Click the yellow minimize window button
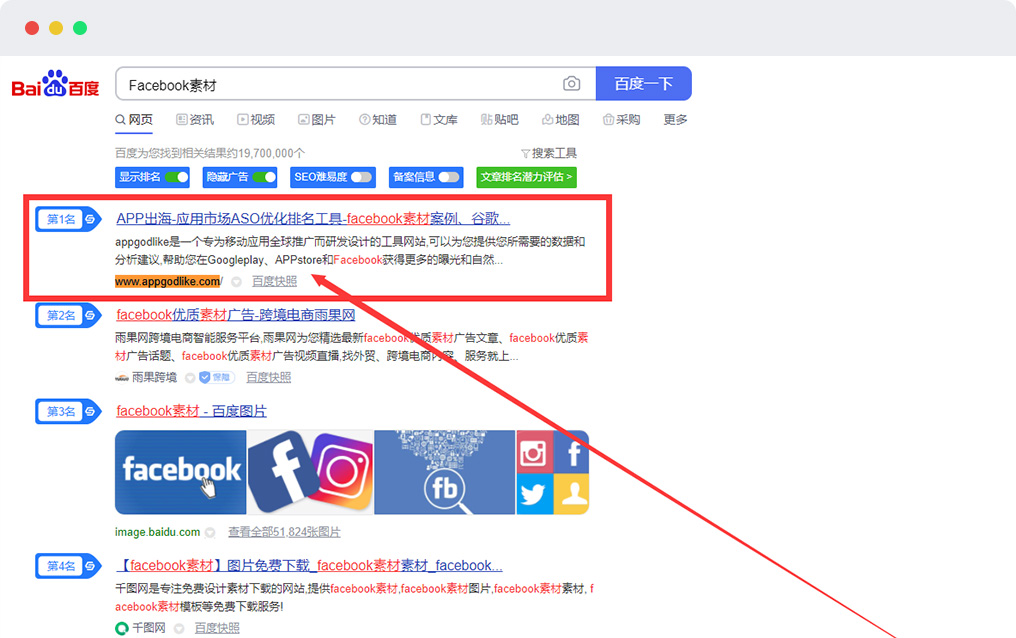1016x638 pixels. [56, 28]
